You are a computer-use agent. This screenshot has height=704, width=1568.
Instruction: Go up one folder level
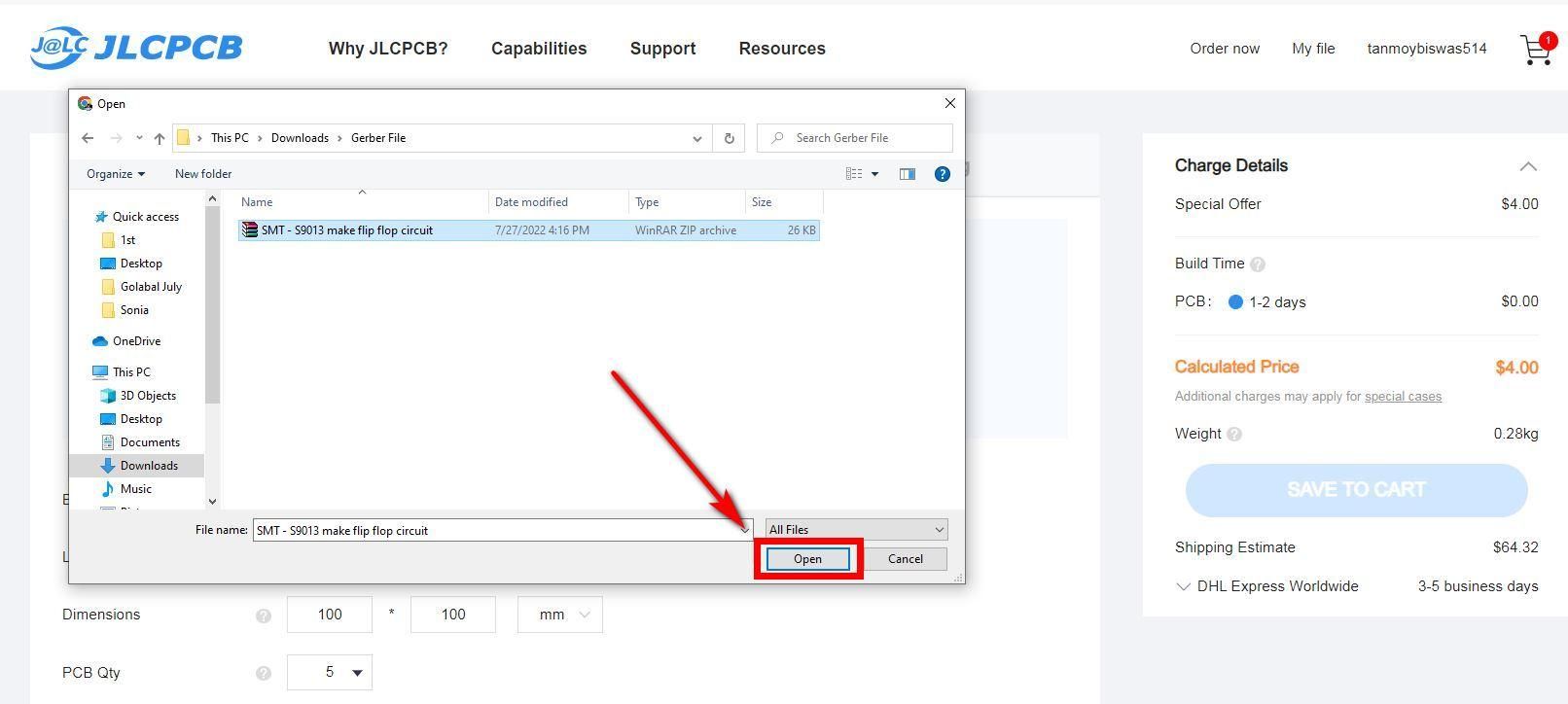pyautogui.click(x=160, y=138)
